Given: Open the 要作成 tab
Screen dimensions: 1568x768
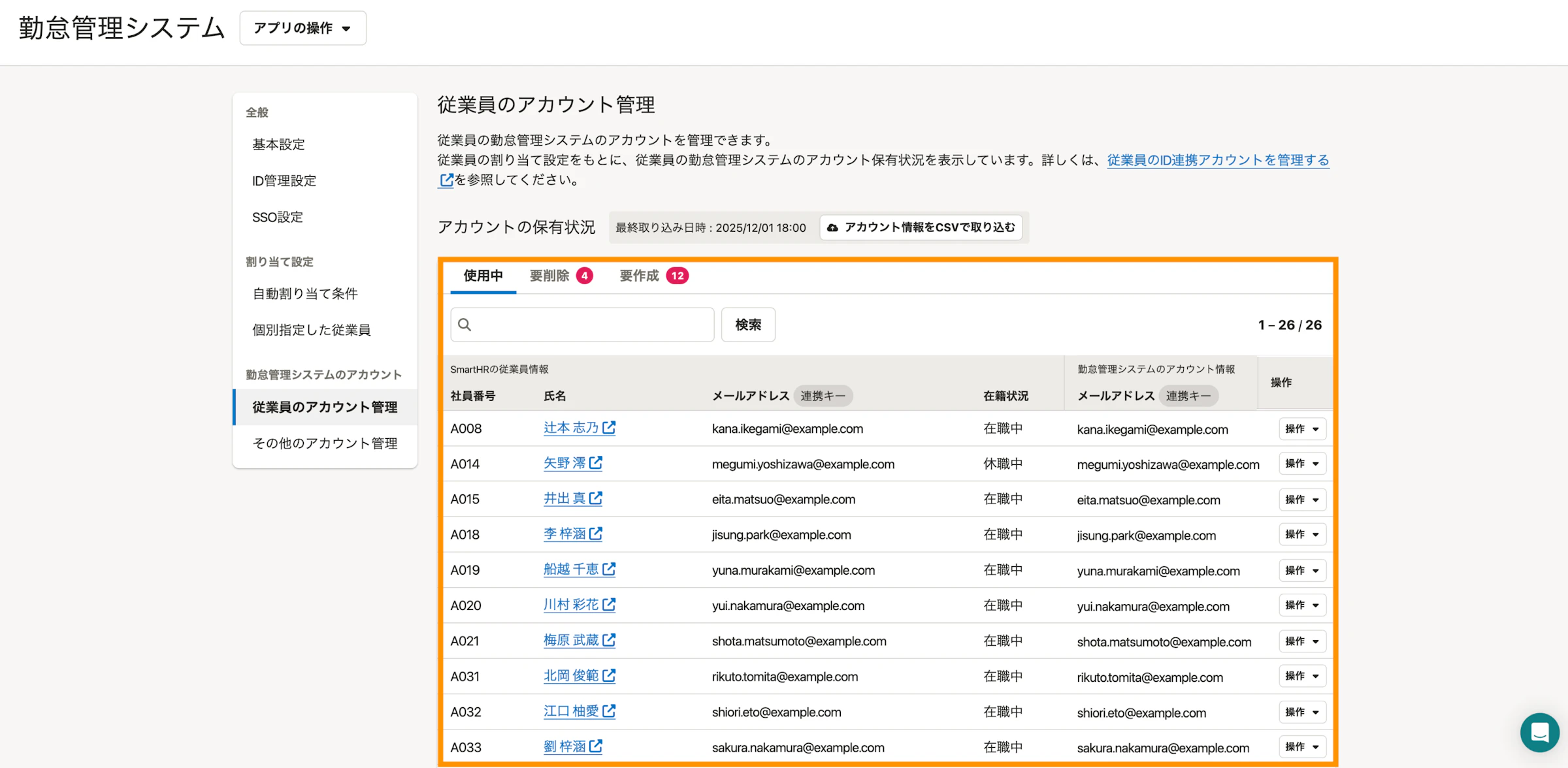Looking at the screenshot, I should point(639,276).
